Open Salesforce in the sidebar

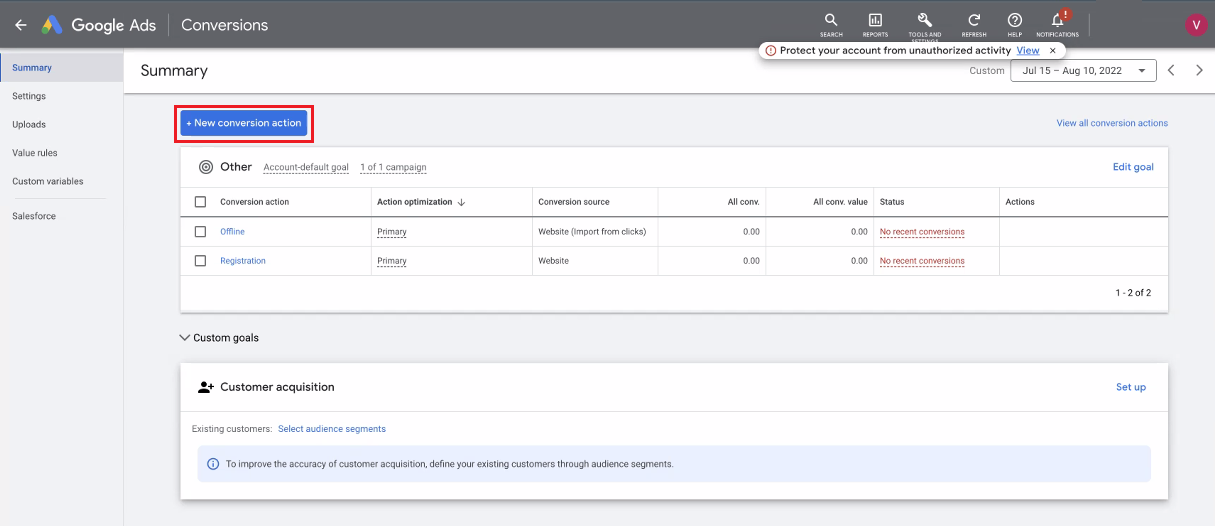pyautogui.click(x=34, y=216)
